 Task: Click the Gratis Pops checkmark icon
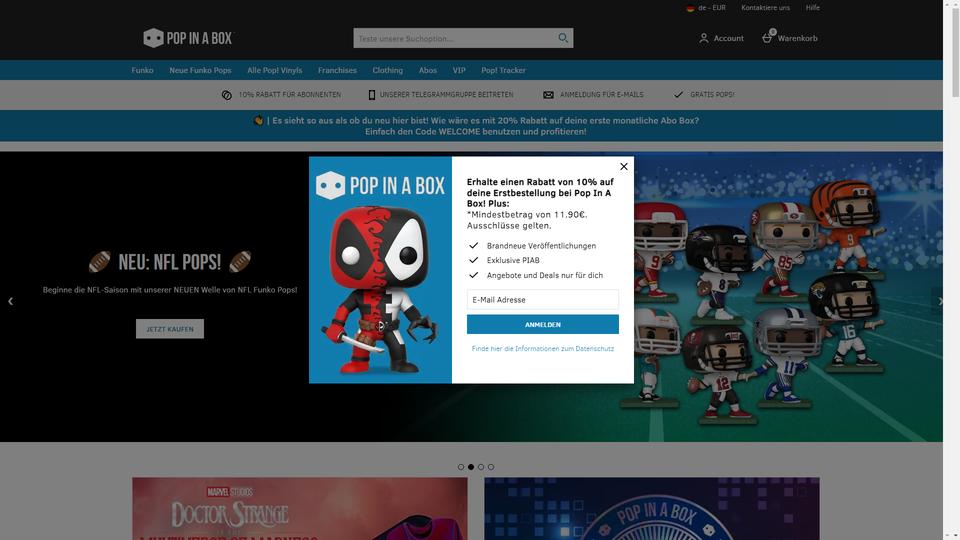click(678, 95)
